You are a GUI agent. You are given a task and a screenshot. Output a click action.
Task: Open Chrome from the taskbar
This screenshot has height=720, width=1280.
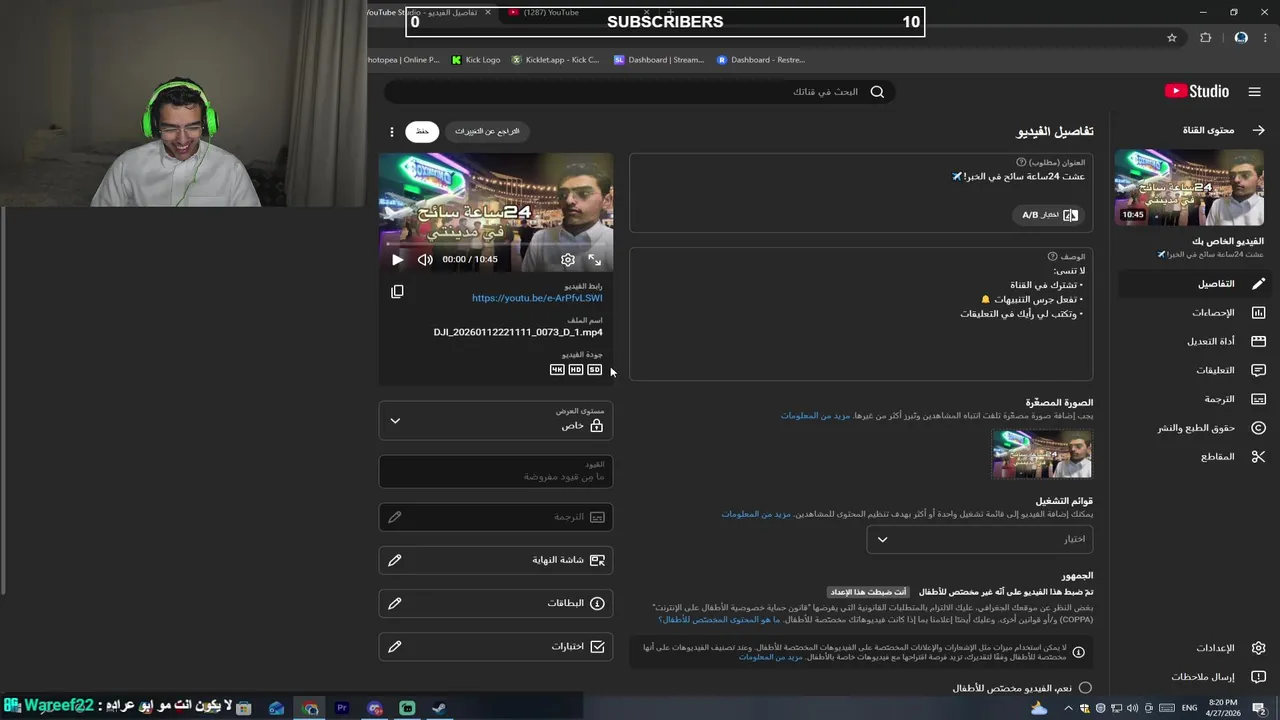click(310, 708)
